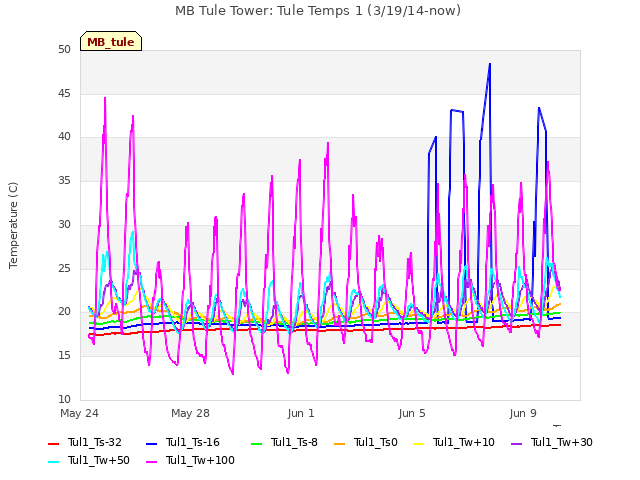Toggle Tul1_Tw+100 legend entry
Viewport: 640px width, 480px height.
coord(190,460)
